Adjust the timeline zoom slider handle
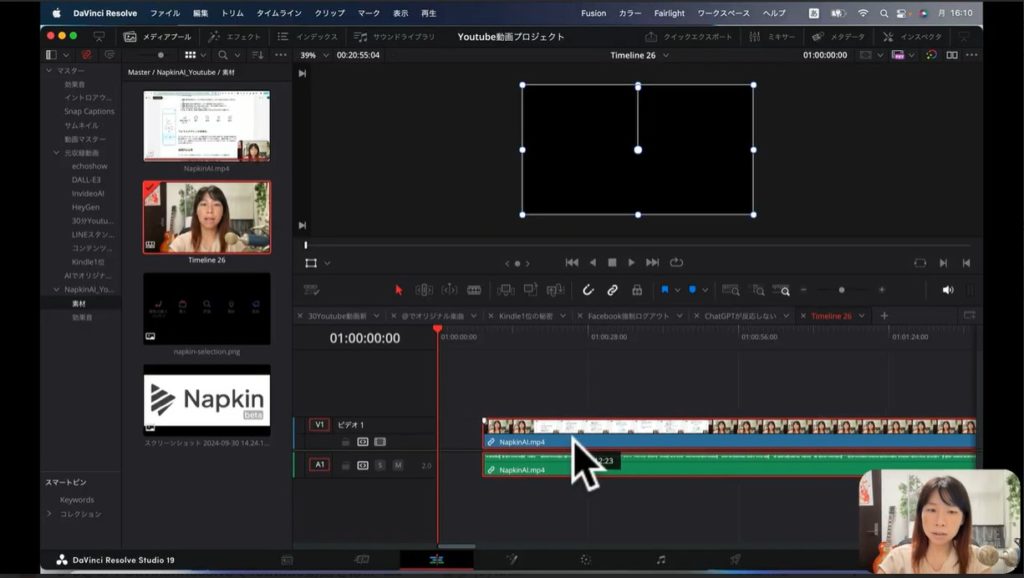The height and width of the screenshot is (578, 1024). point(841,290)
